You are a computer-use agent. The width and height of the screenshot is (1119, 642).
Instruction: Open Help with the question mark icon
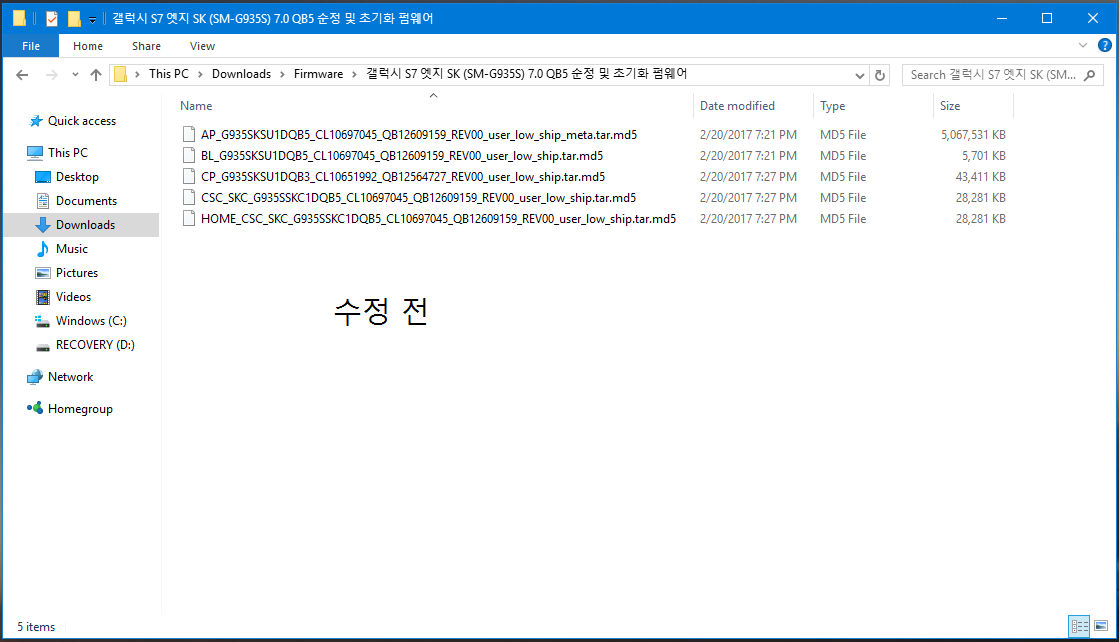point(1104,46)
